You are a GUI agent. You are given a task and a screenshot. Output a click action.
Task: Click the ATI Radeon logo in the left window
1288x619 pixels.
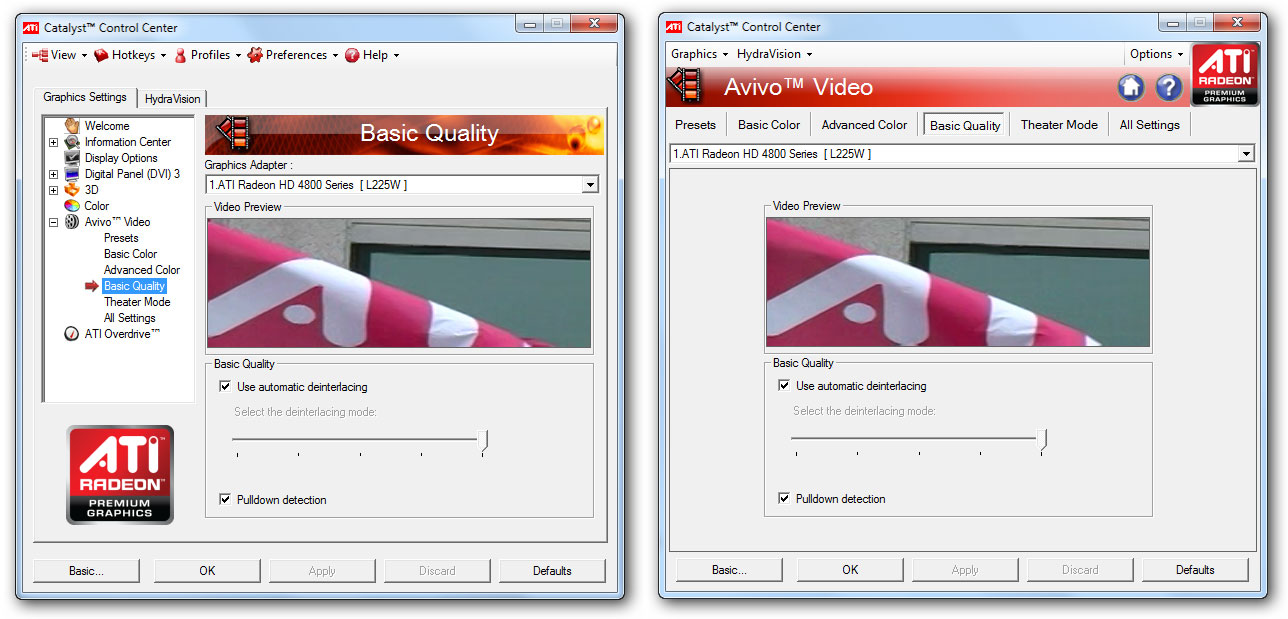(x=120, y=474)
